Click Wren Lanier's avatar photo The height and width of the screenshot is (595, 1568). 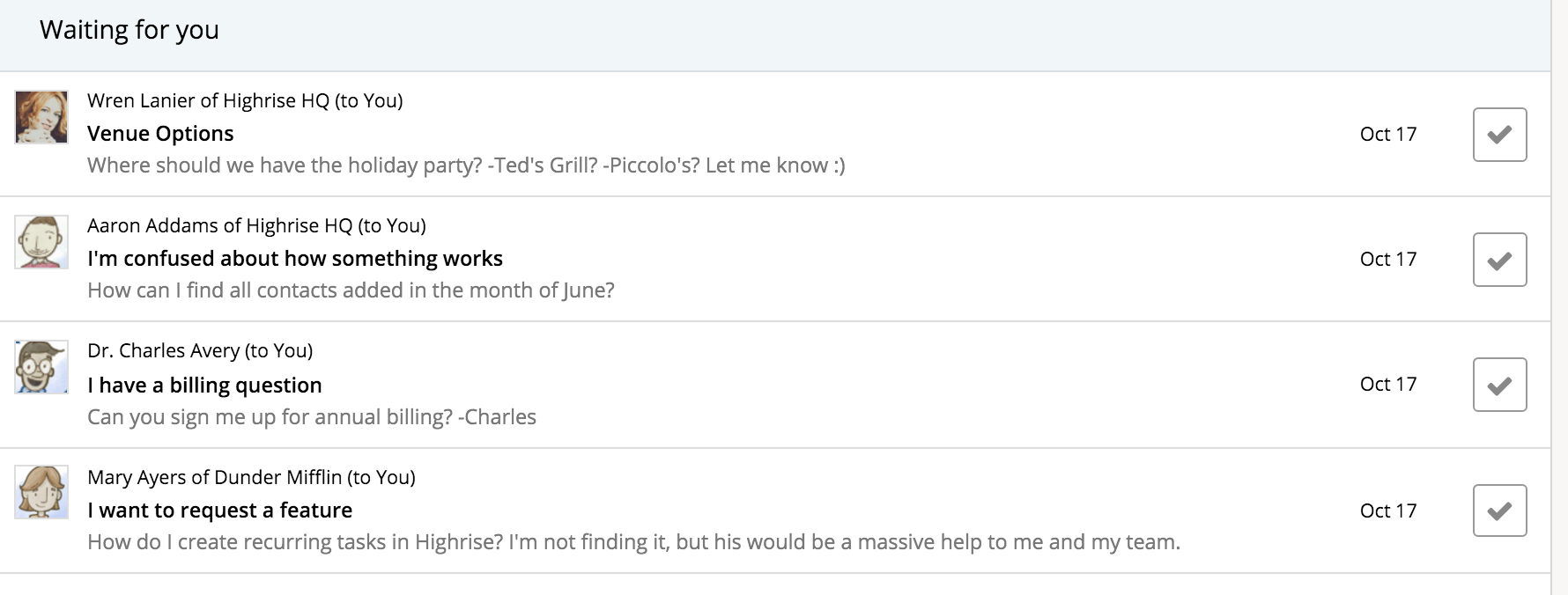tap(41, 117)
